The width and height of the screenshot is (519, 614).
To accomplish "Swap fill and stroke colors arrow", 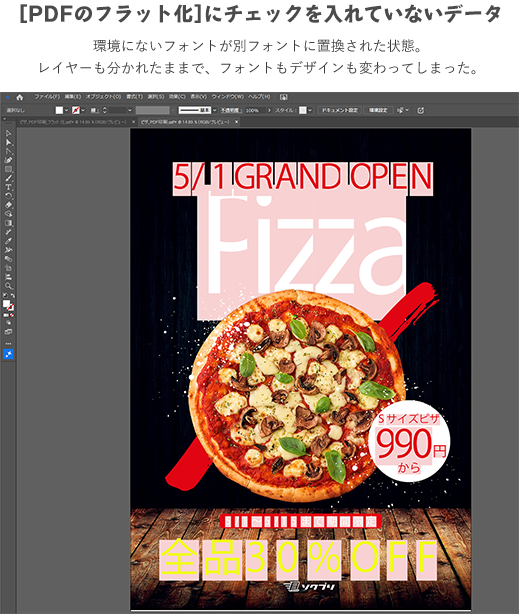I will pos(13,296).
